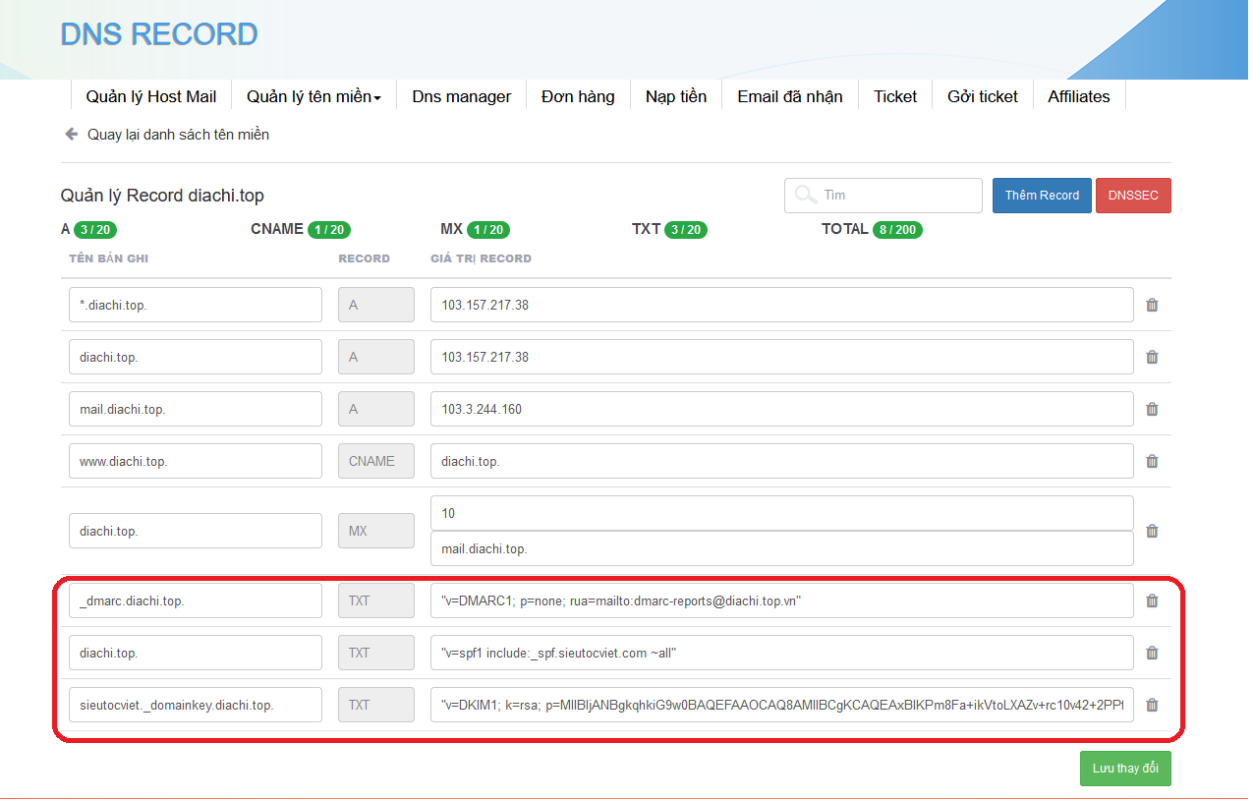Open the Nạp tiền menu item
The width and height of the screenshot is (1254, 800).
pos(676,97)
